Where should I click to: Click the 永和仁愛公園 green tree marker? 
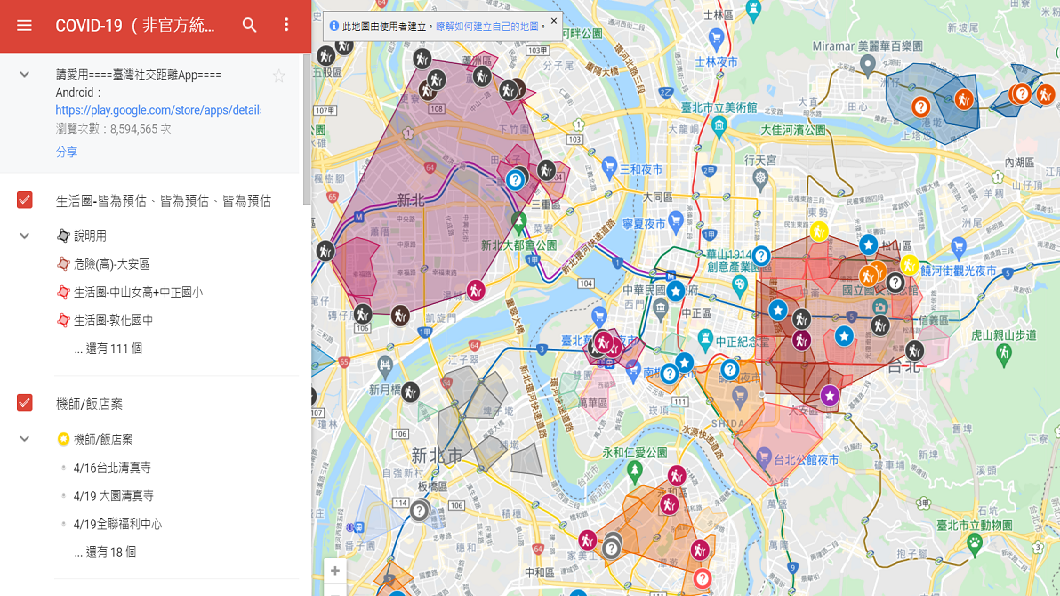pos(634,471)
